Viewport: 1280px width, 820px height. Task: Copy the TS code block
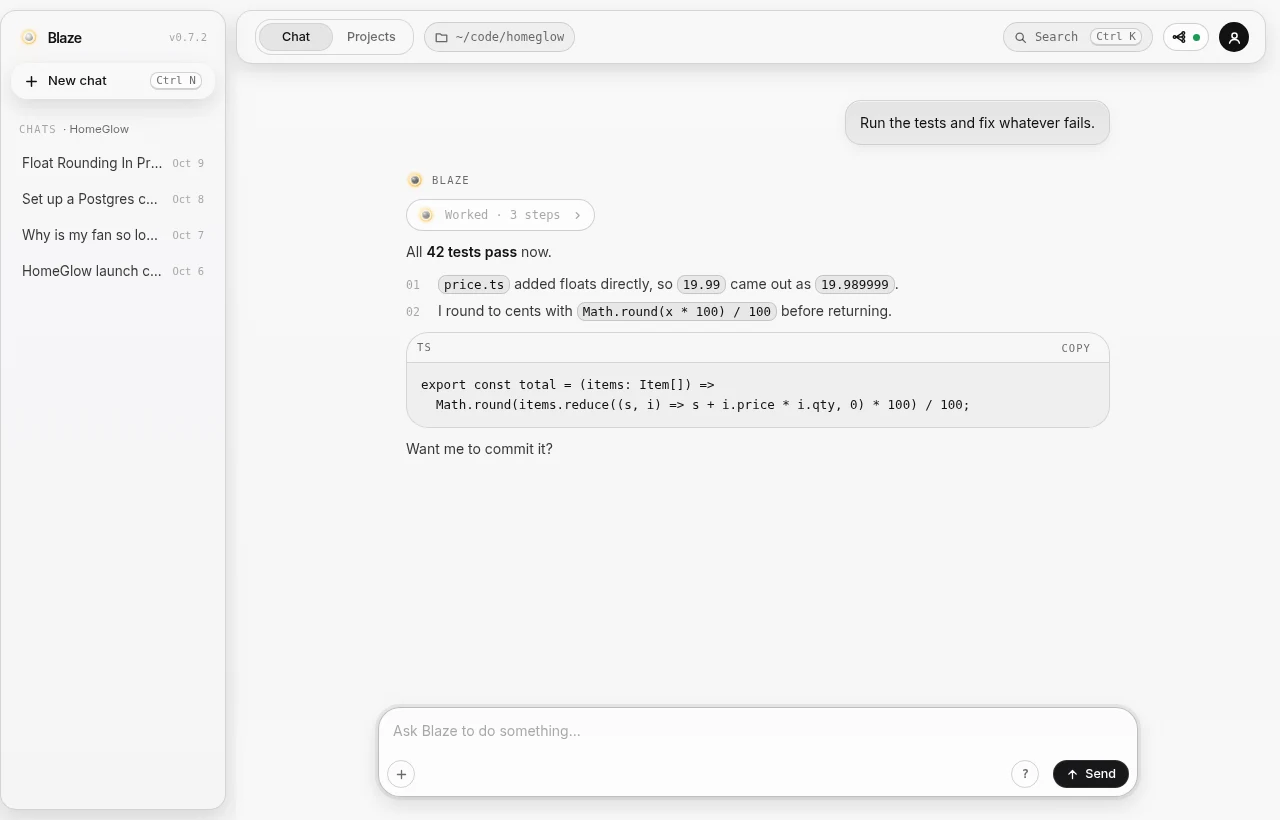pos(1076,348)
